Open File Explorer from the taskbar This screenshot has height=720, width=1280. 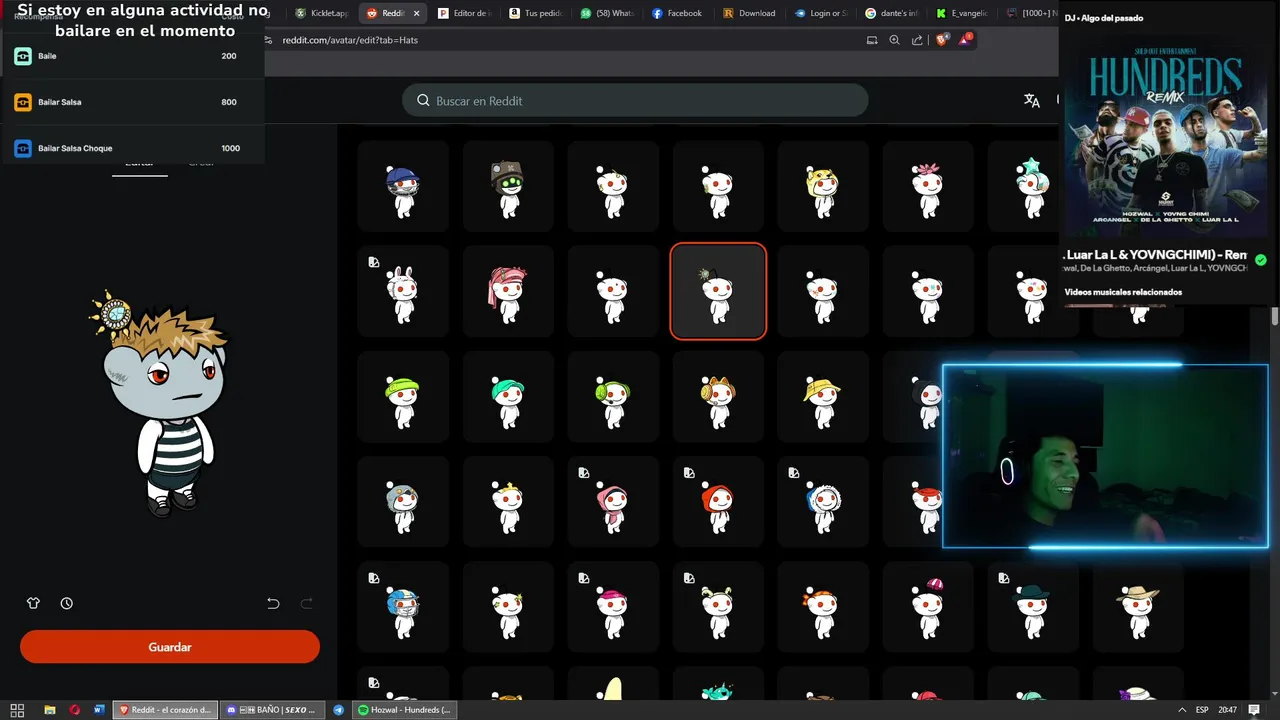50,710
